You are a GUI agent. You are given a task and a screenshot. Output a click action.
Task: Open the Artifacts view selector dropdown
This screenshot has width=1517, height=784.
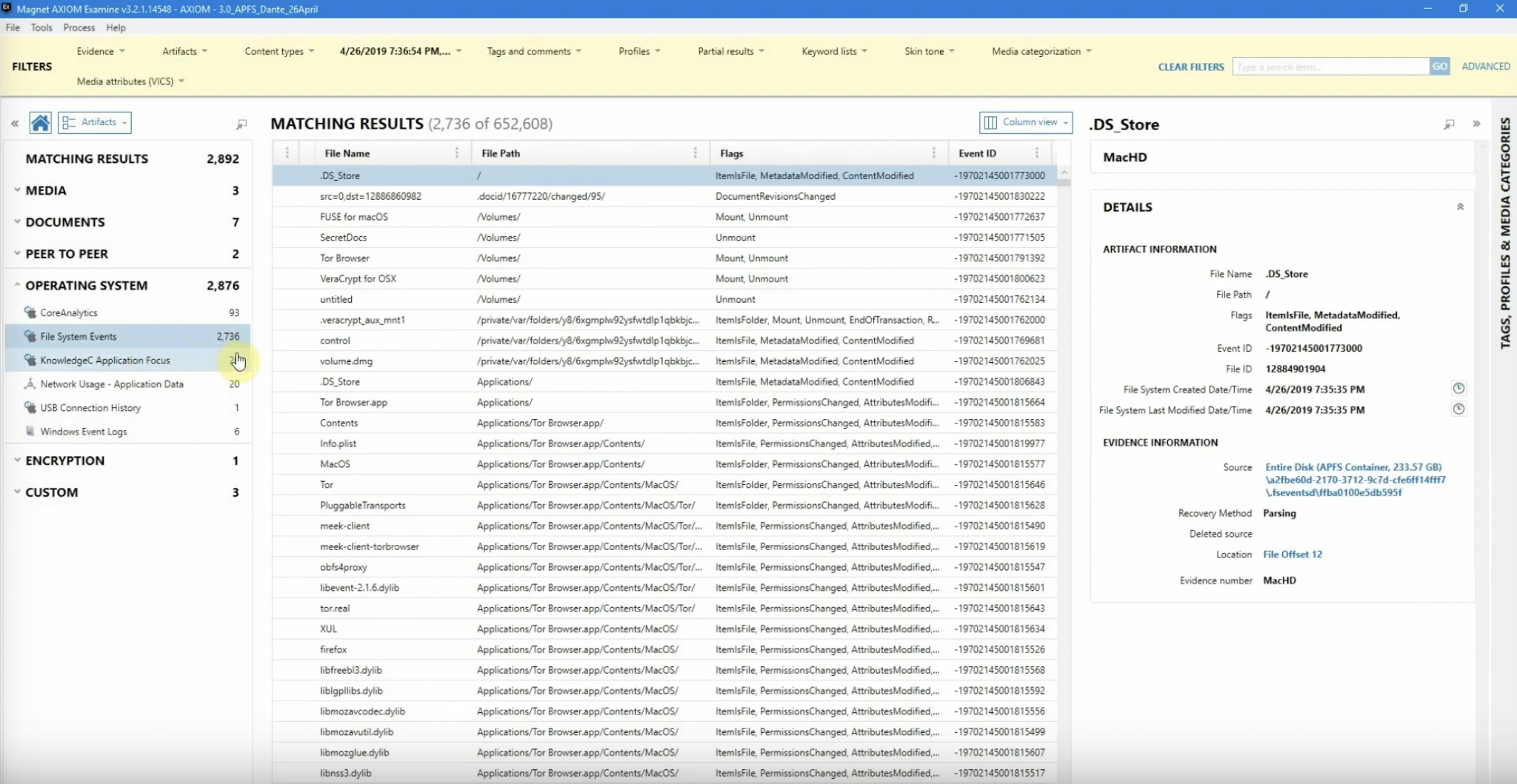pos(96,122)
